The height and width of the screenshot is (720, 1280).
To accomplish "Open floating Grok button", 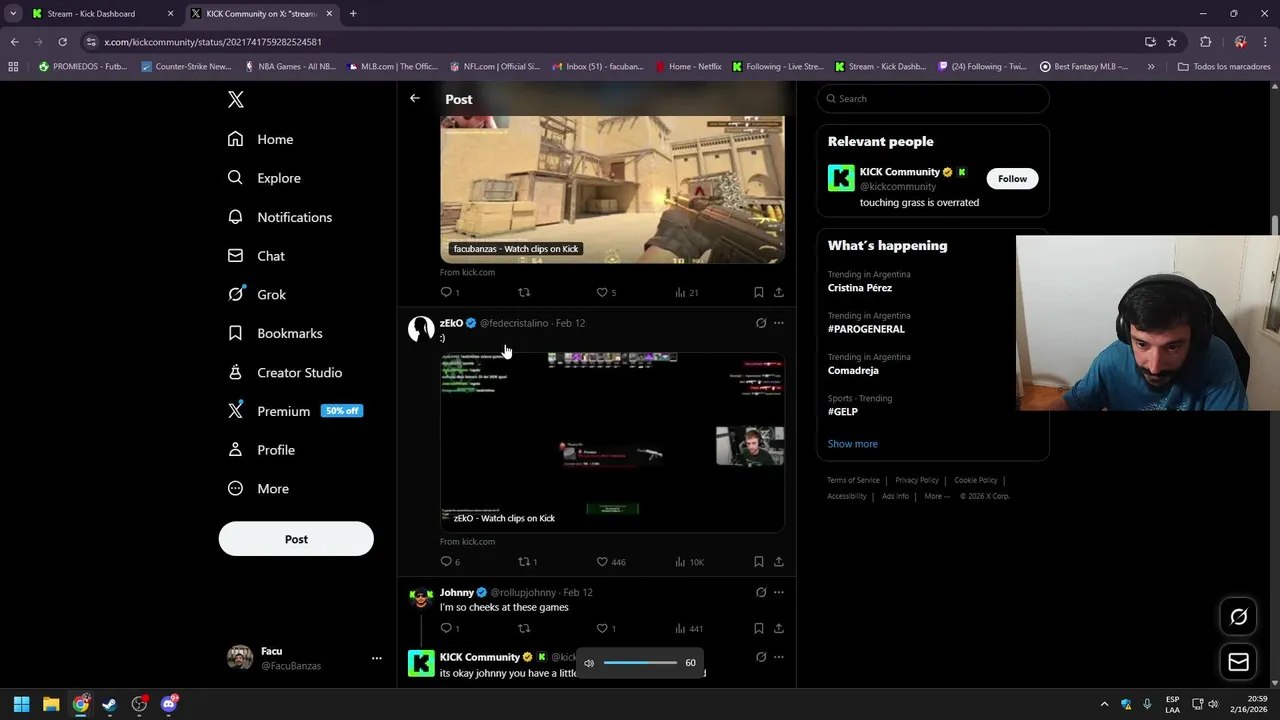I will [x=1238, y=617].
